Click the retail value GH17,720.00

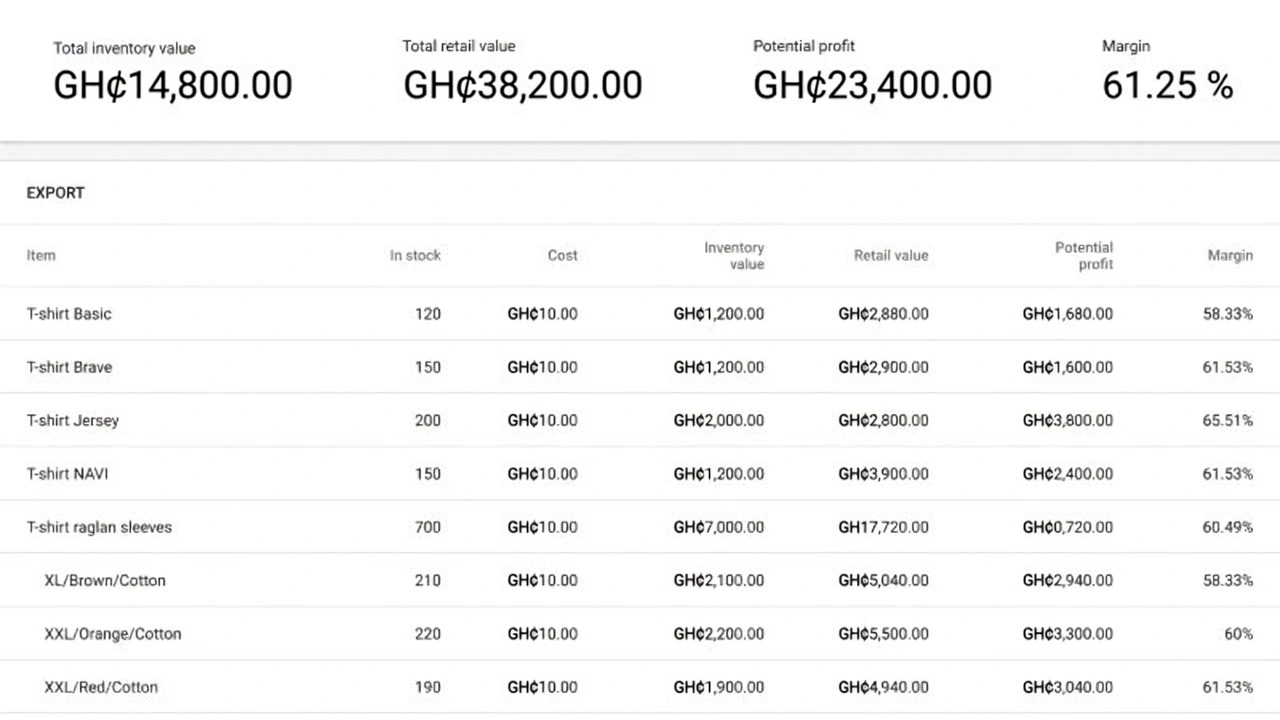(883, 527)
